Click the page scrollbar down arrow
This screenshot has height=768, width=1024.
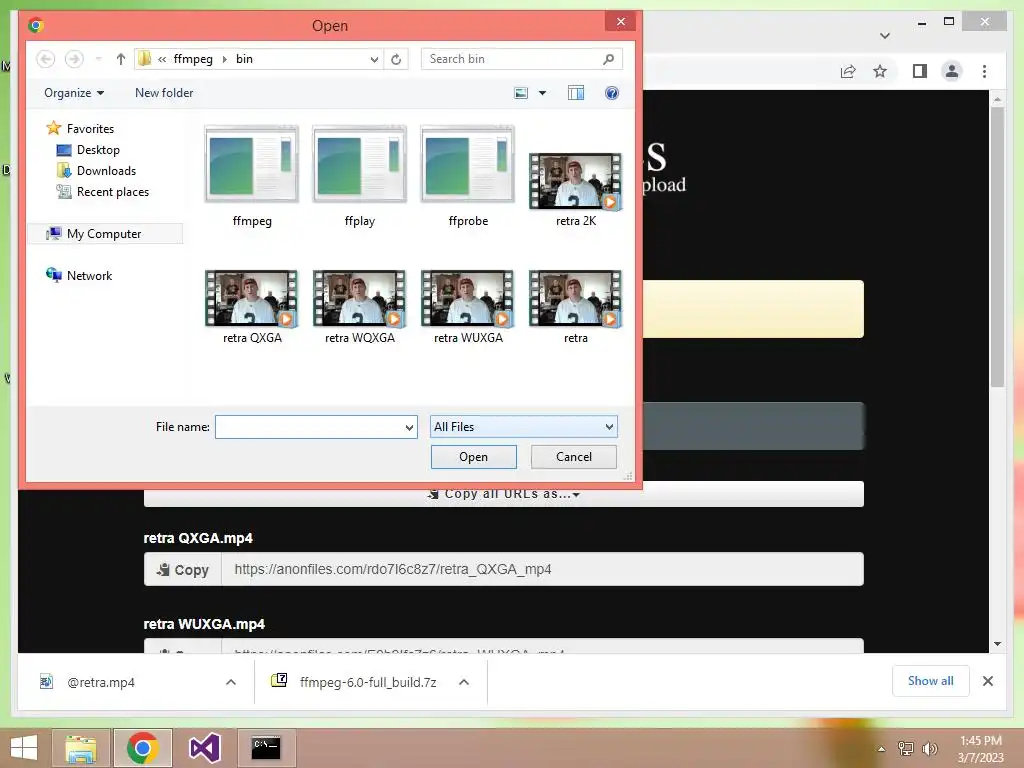997,644
